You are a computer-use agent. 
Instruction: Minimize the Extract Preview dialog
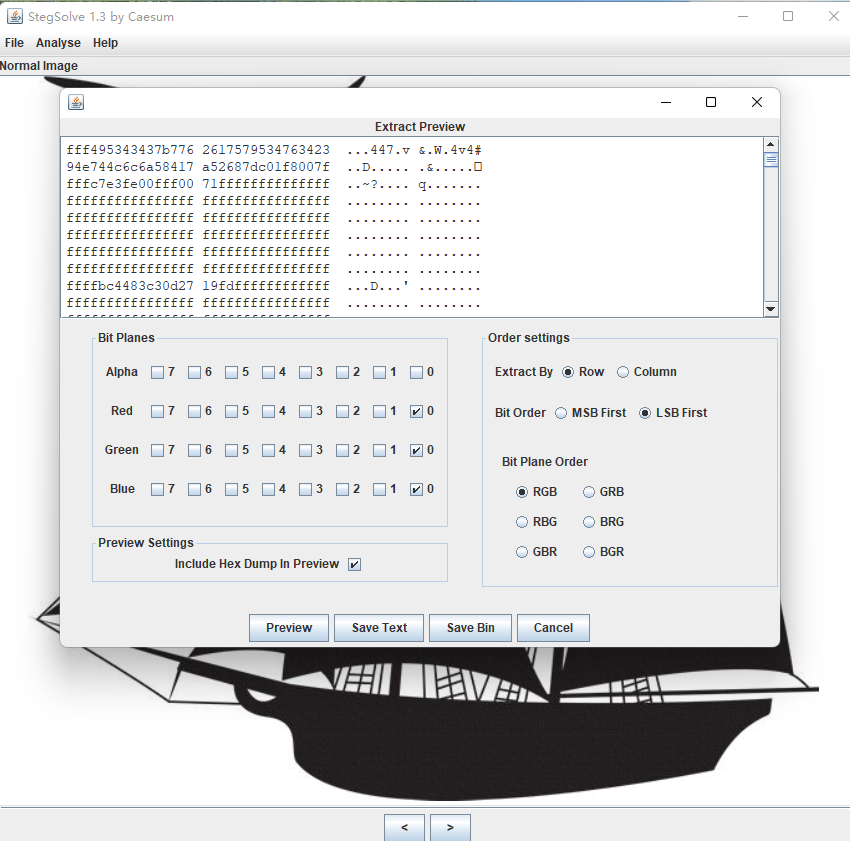(666, 102)
